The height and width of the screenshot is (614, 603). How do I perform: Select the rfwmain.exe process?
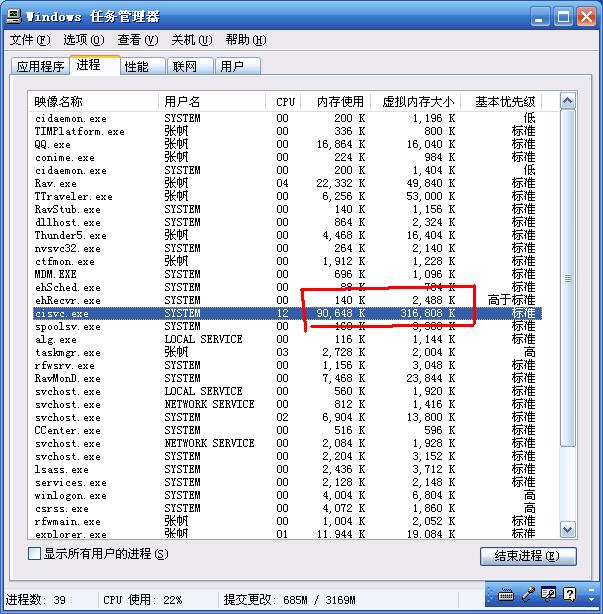(x=287, y=521)
